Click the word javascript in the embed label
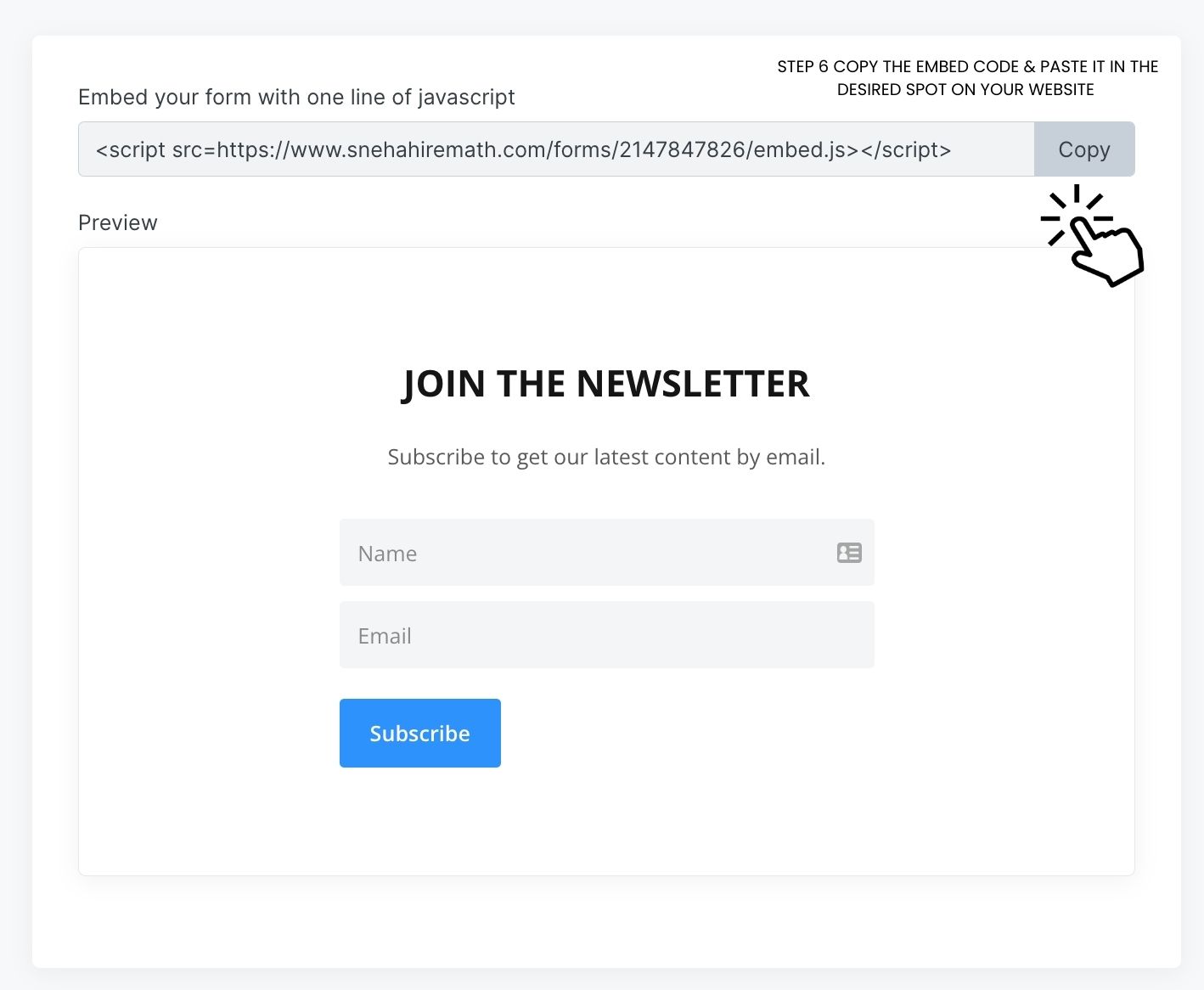 [466, 98]
